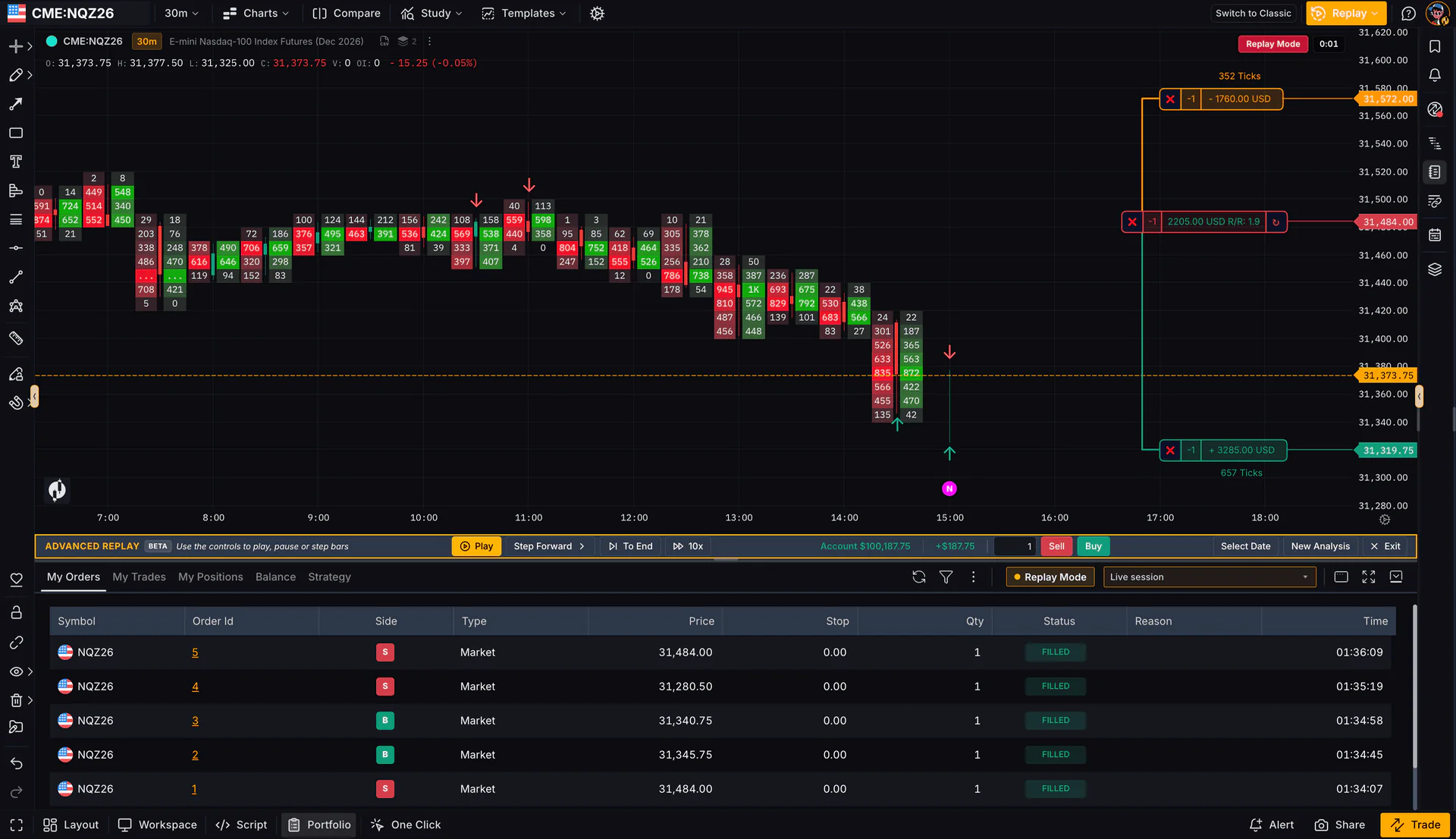The image size is (1456, 839).
Task: Open the calendar icon in right sidebar
Action: pyautogui.click(x=1435, y=235)
